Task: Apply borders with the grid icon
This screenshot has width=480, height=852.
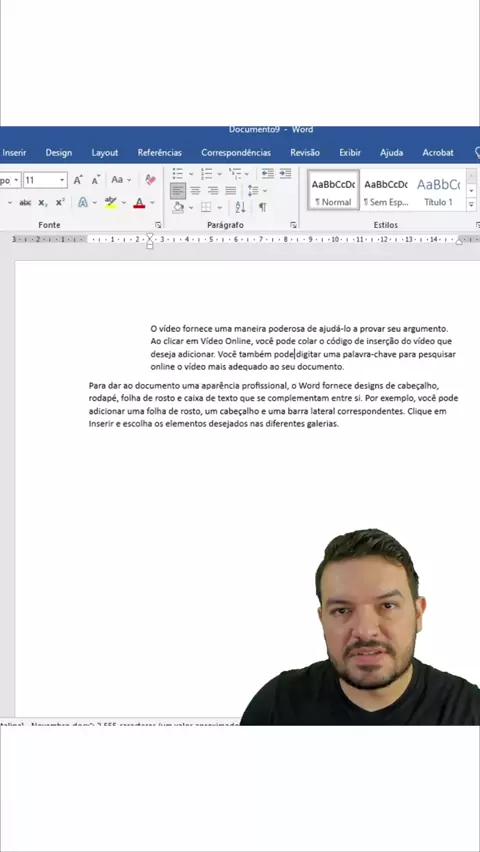Action: [206, 207]
